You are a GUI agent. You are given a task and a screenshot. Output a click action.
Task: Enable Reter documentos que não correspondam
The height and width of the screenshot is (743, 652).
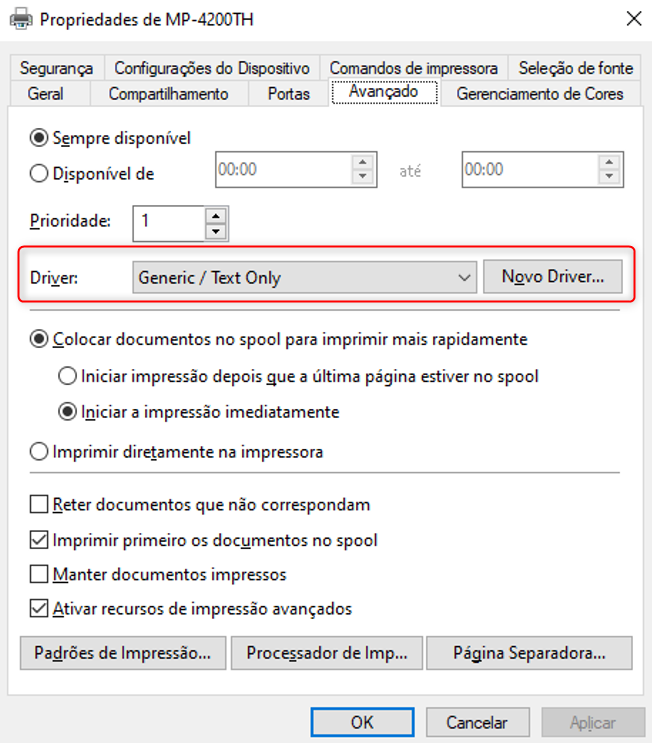pyautogui.click(x=40, y=505)
